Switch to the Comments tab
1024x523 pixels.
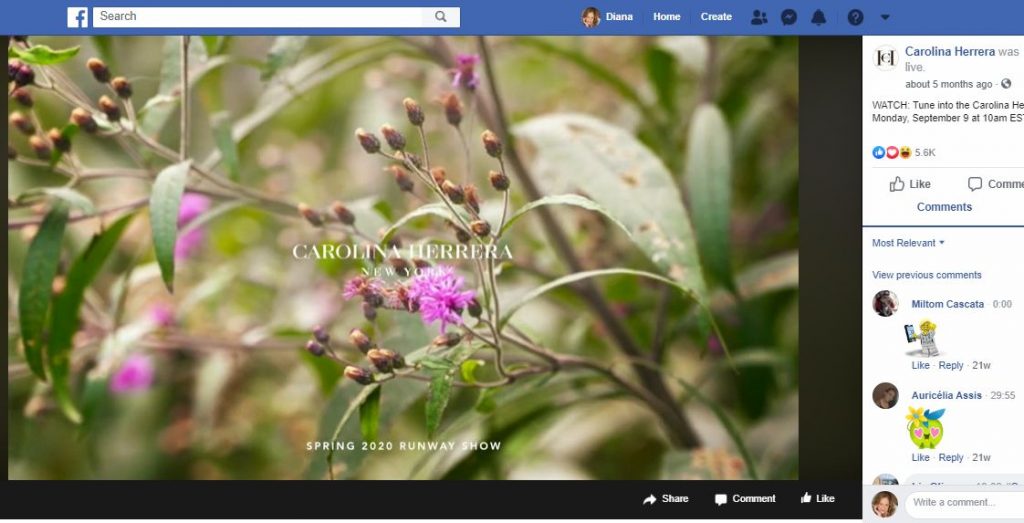tap(944, 207)
